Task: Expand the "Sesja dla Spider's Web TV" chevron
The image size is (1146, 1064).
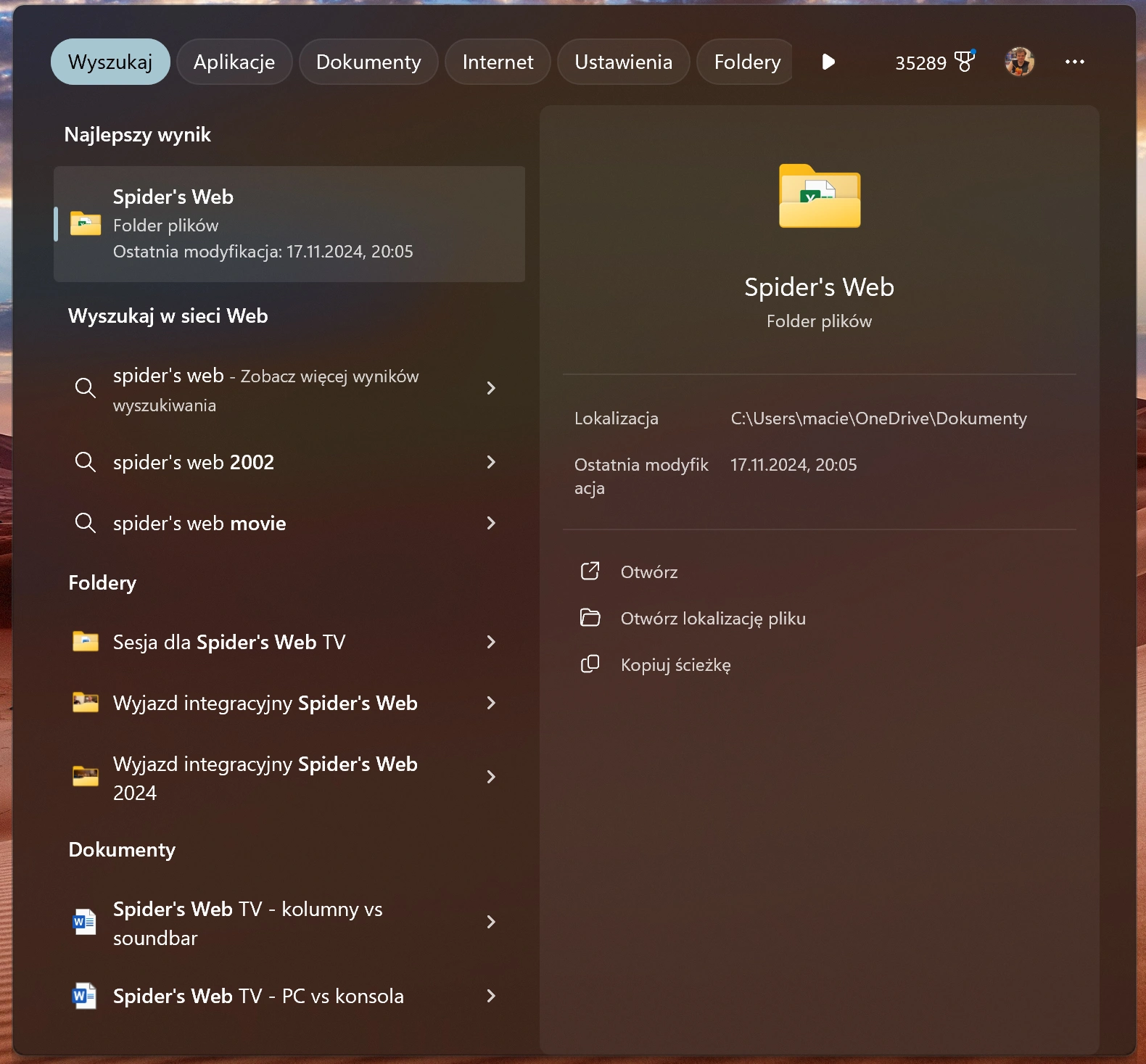Action: point(491,642)
